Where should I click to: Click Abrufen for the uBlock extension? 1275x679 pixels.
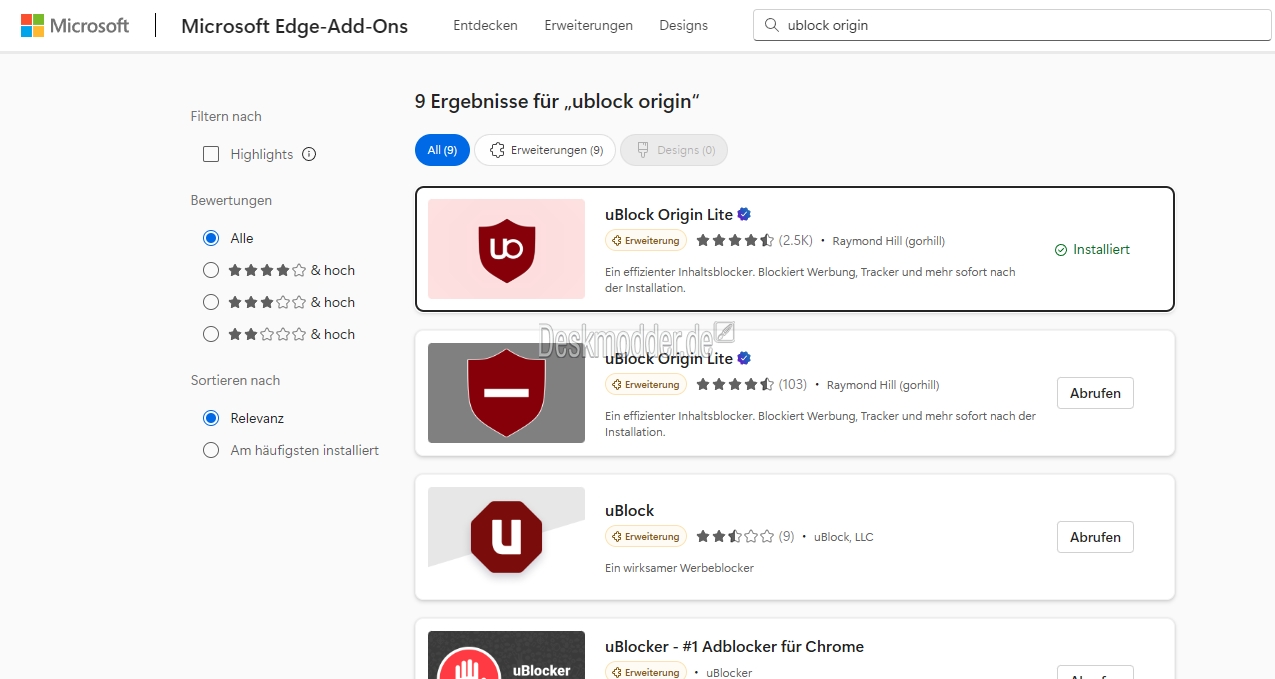click(1095, 537)
